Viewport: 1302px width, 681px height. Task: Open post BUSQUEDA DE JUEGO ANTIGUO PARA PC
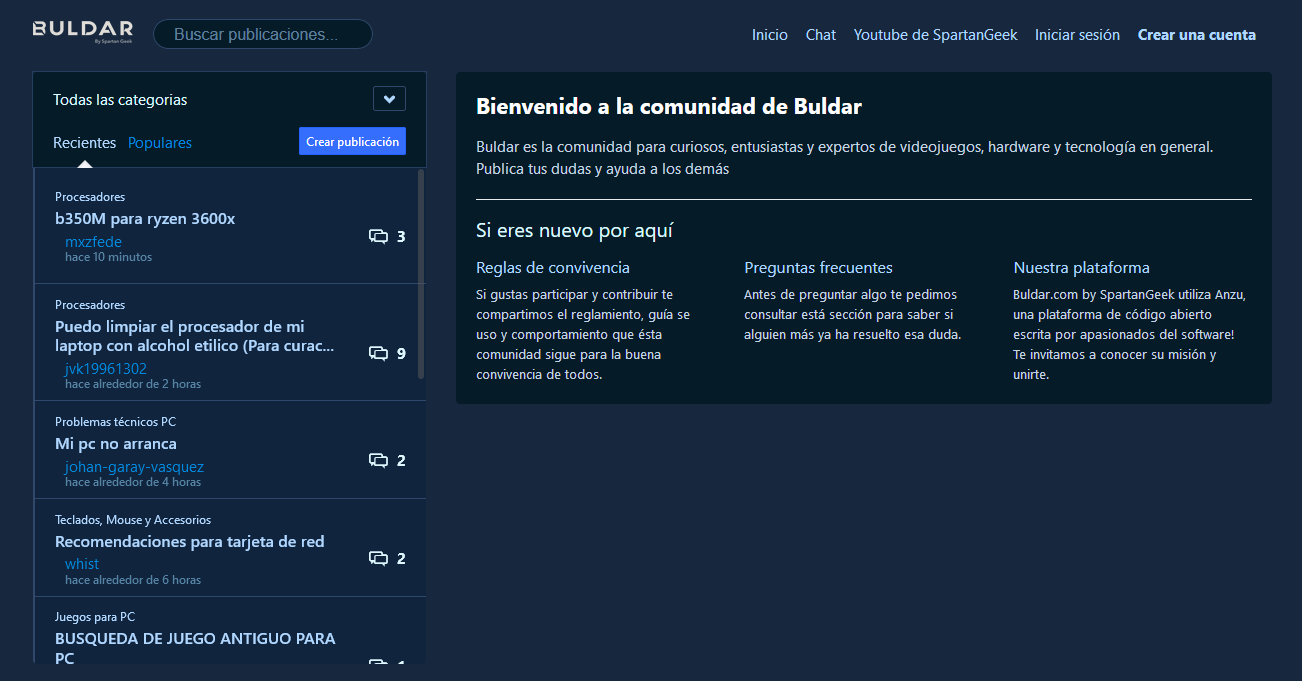[195, 648]
